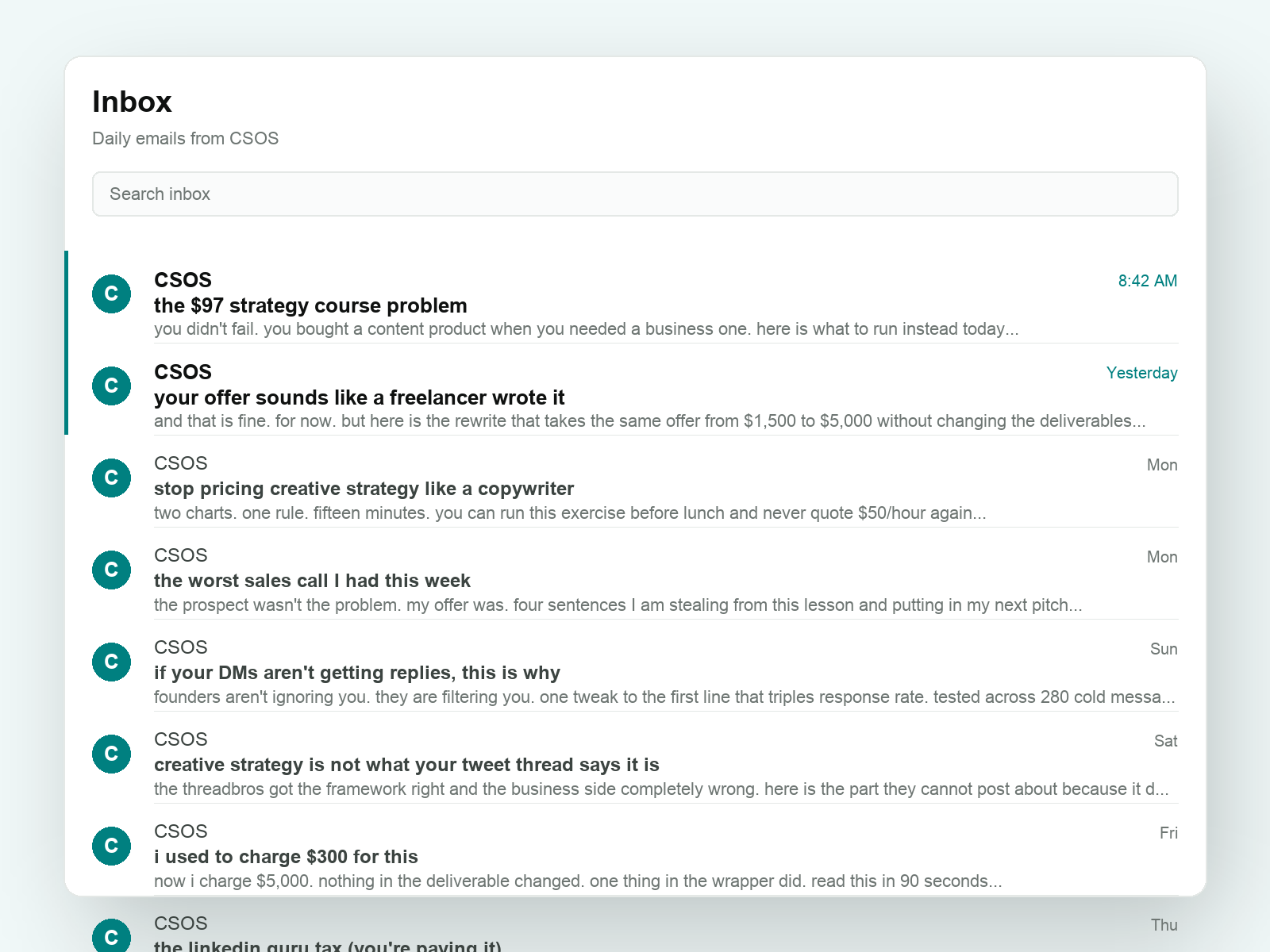Open 'stop pricing creative strategy like a copywriter'
The height and width of the screenshot is (952, 1270).
pyautogui.click(x=364, y=489)
